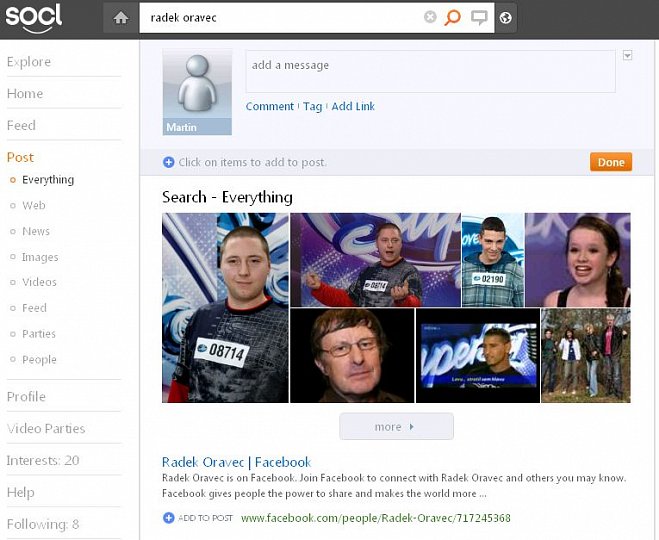Viewport: 659px width, 540px height.
Task: Open Radek Oravec | Facebook result
Action: [237, 462]
